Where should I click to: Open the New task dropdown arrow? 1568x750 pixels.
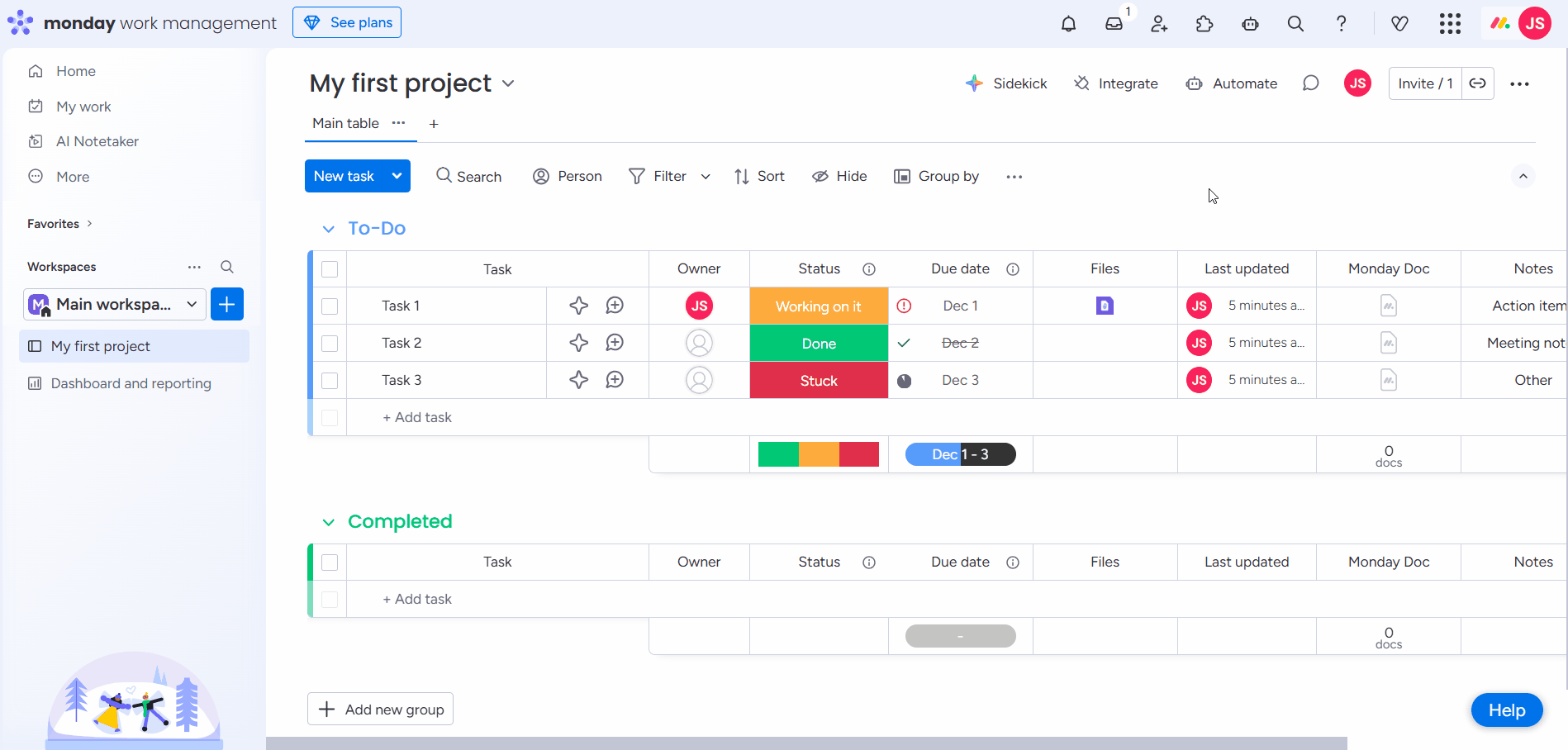pyautogui.click(x=397, y=176)
